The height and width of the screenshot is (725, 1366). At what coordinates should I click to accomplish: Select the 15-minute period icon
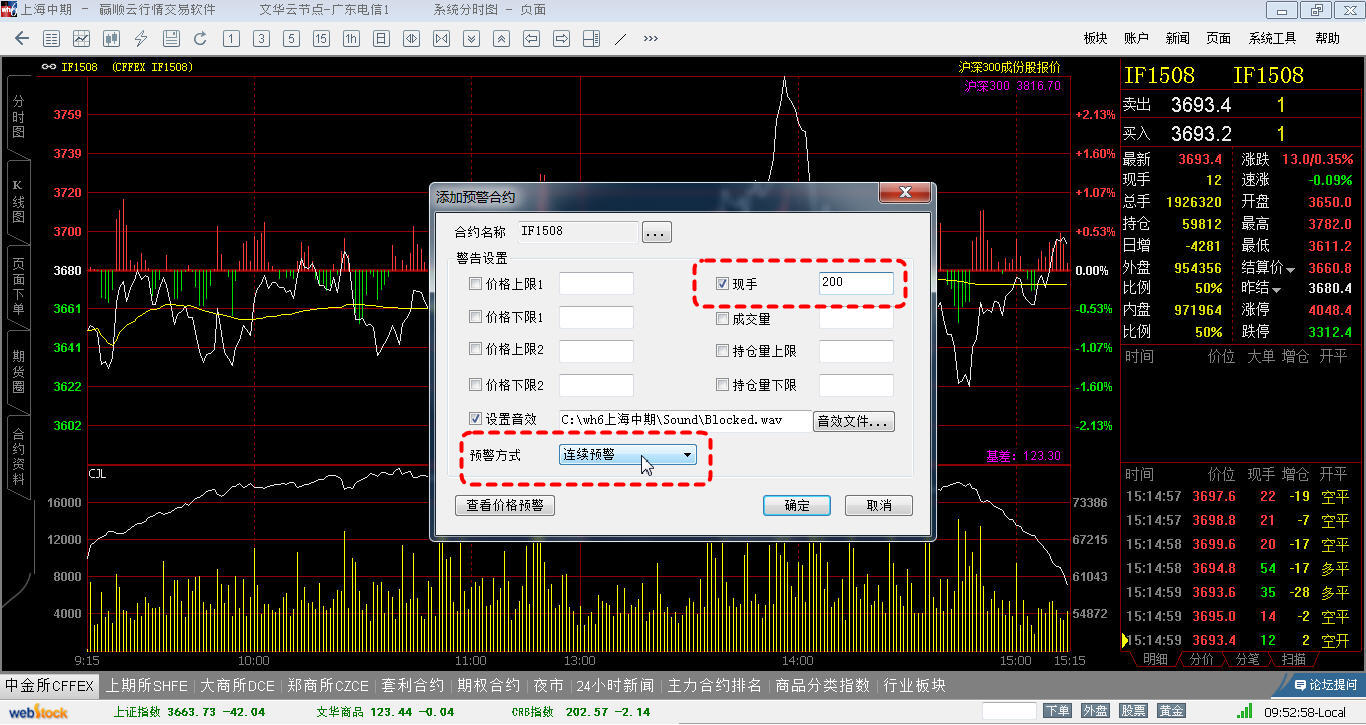coord(321,39)
